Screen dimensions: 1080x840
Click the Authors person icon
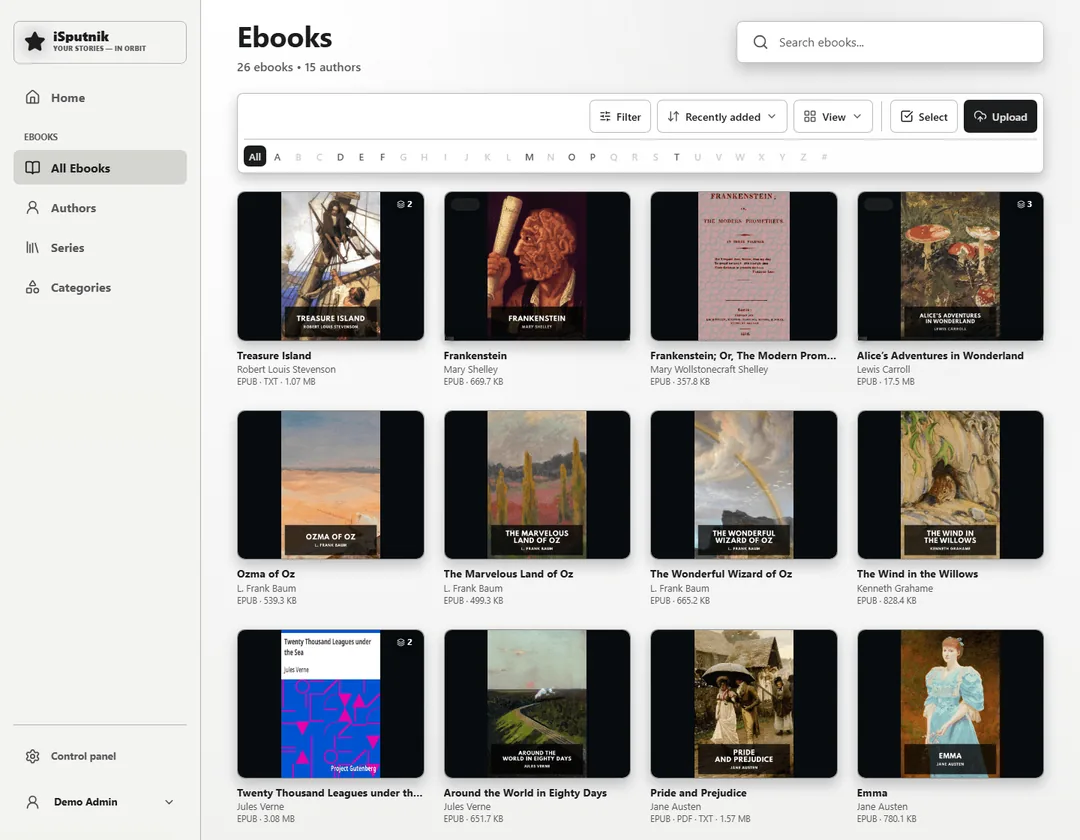pyautogui.click(x=32, y=207)
